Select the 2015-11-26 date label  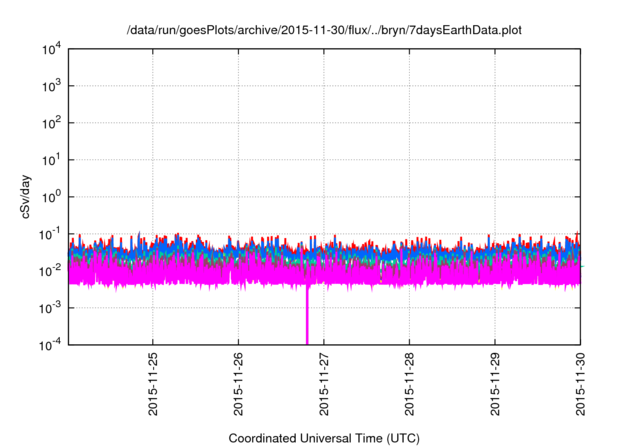point(238,384)
